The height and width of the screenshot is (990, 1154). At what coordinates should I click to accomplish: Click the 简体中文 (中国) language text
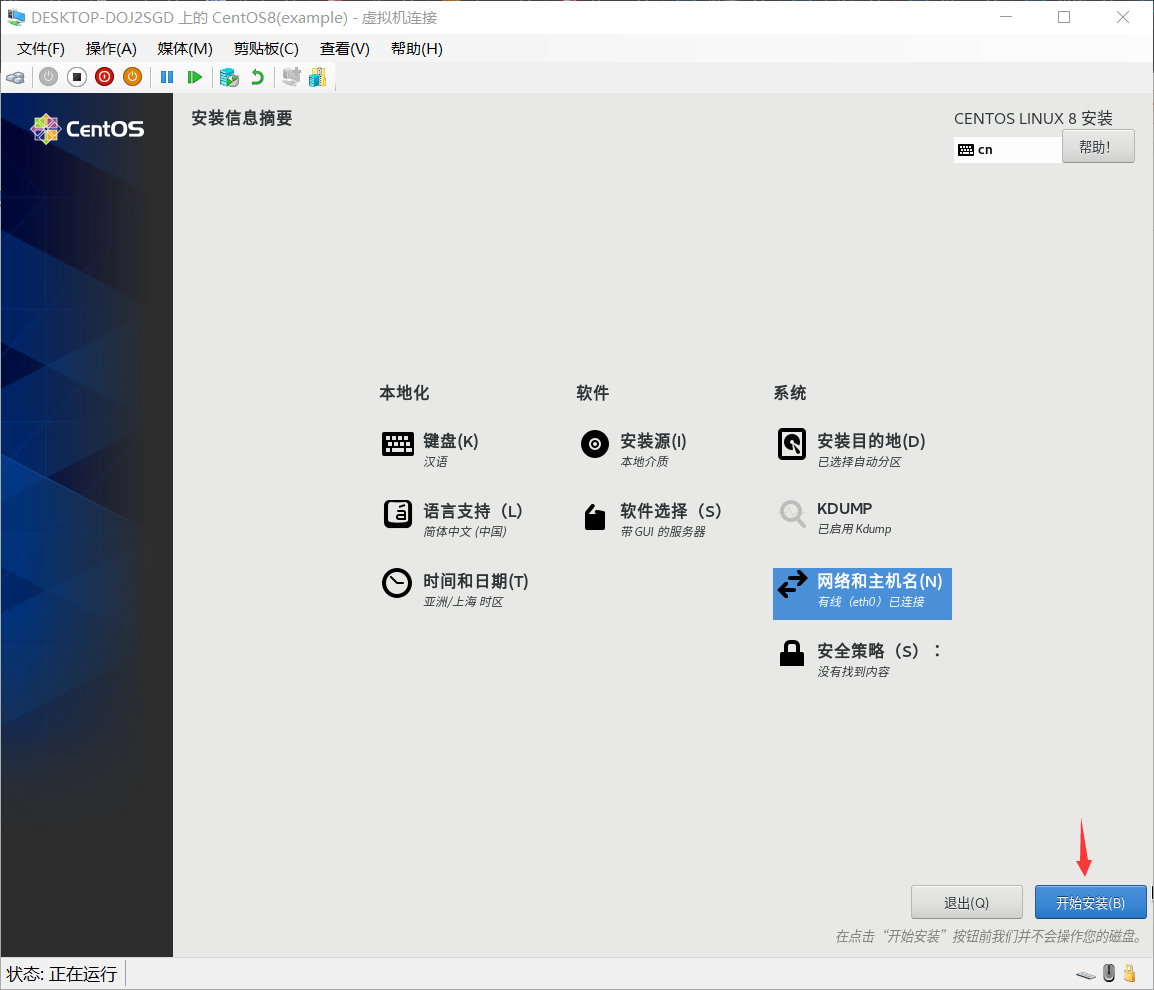coord(464,531)
